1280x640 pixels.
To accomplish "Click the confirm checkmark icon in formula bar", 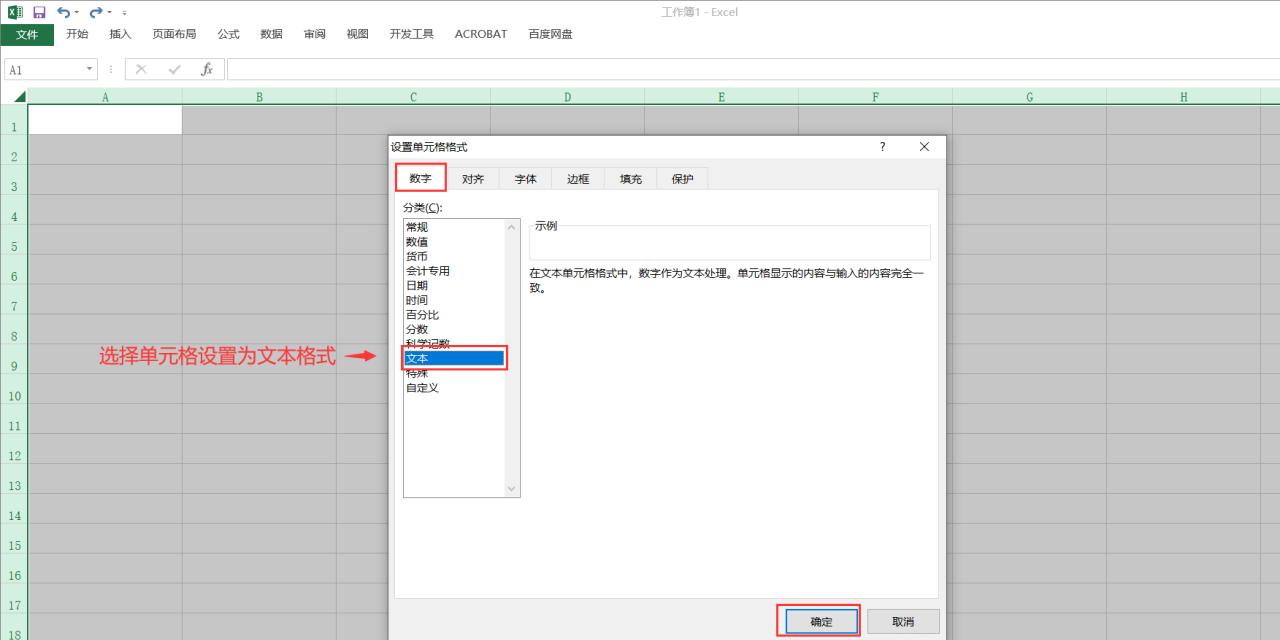I will [175, 70].
